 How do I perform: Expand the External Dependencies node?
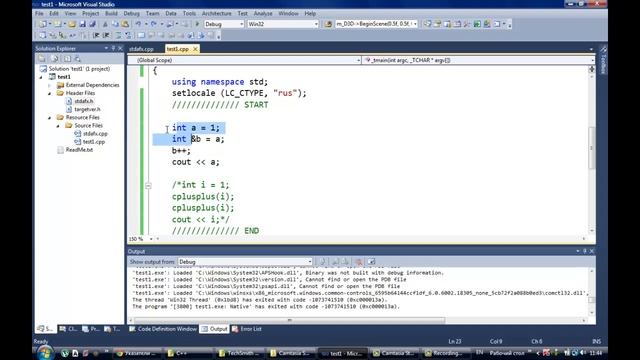click(x=50, y=85)
